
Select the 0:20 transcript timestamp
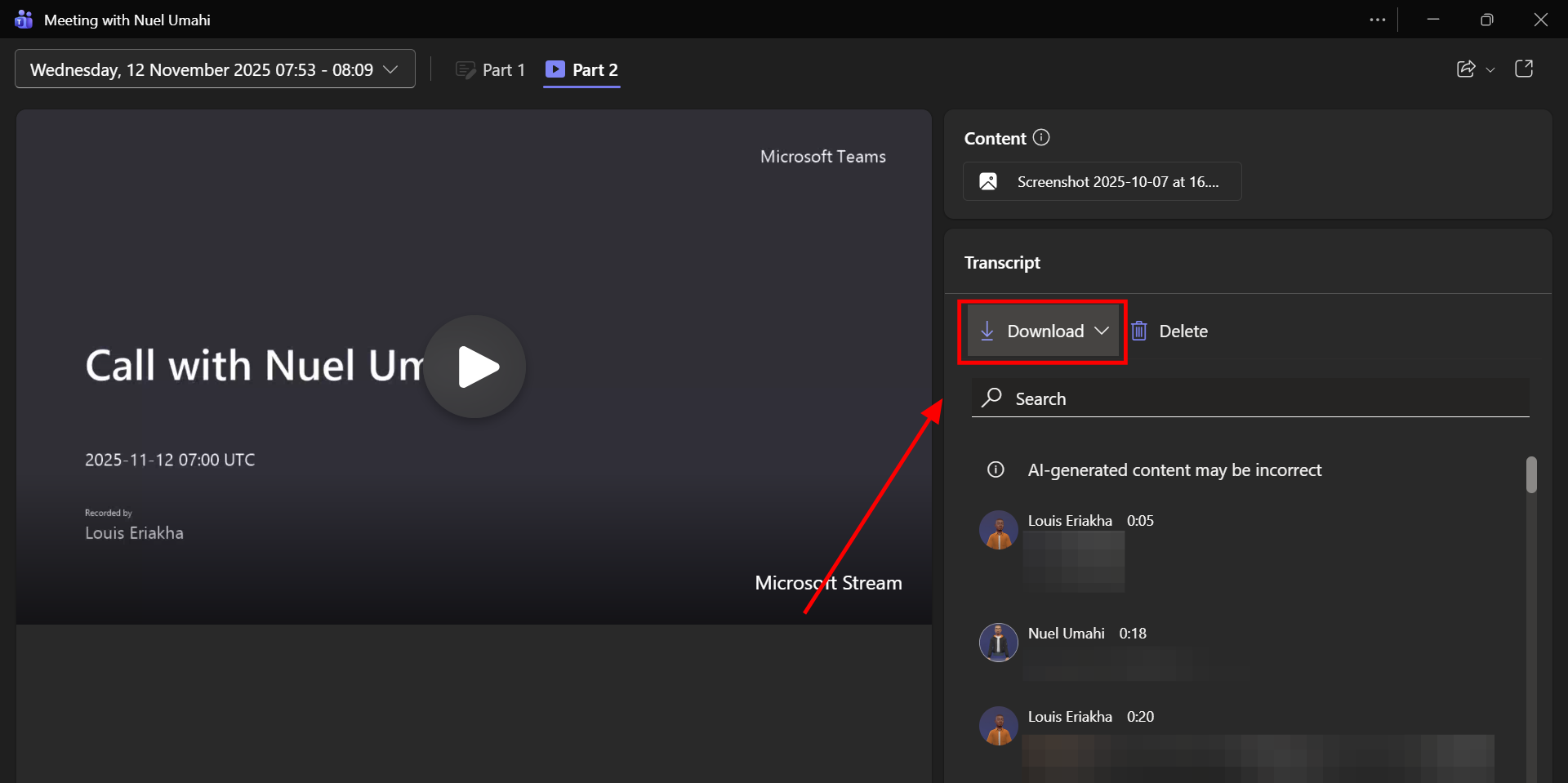(1140, 717)
